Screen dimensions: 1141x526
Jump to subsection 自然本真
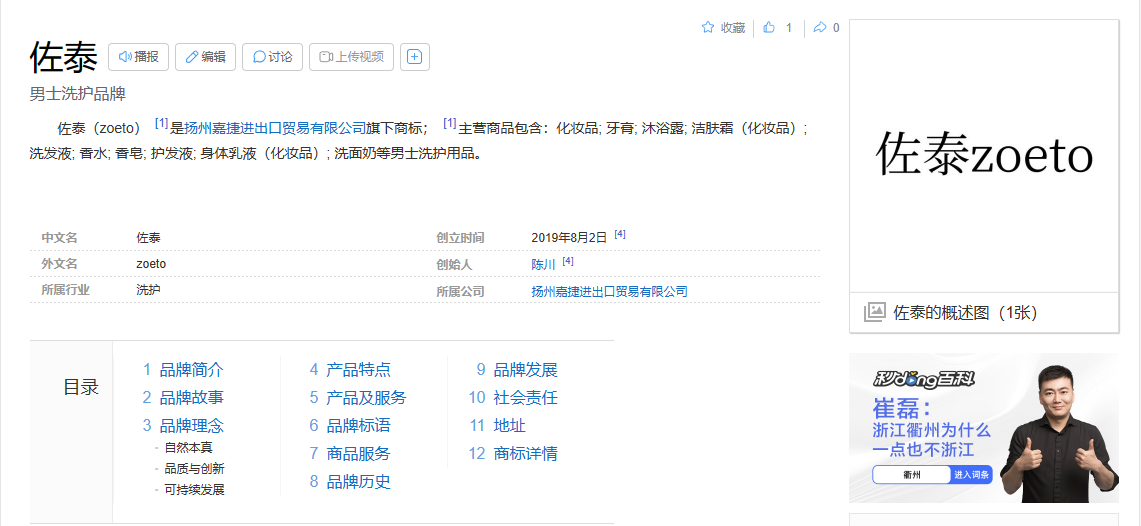(x=188, y=448)
